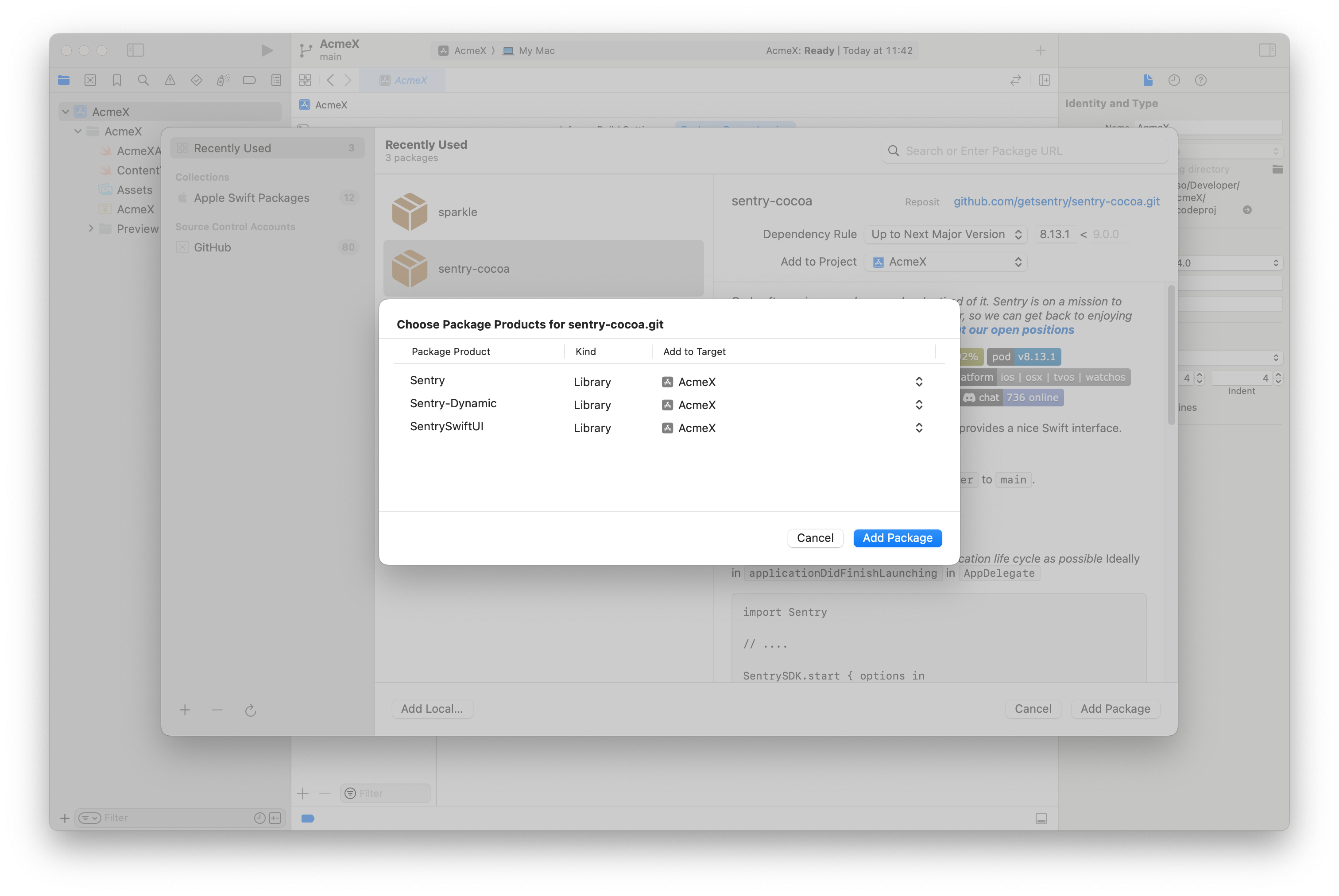Image resolution: width=1339 pixels, height=896 pixels.
Task: Open the Dependency Rule dropdown
Action: pyautogui.click(x=945, y=234)
